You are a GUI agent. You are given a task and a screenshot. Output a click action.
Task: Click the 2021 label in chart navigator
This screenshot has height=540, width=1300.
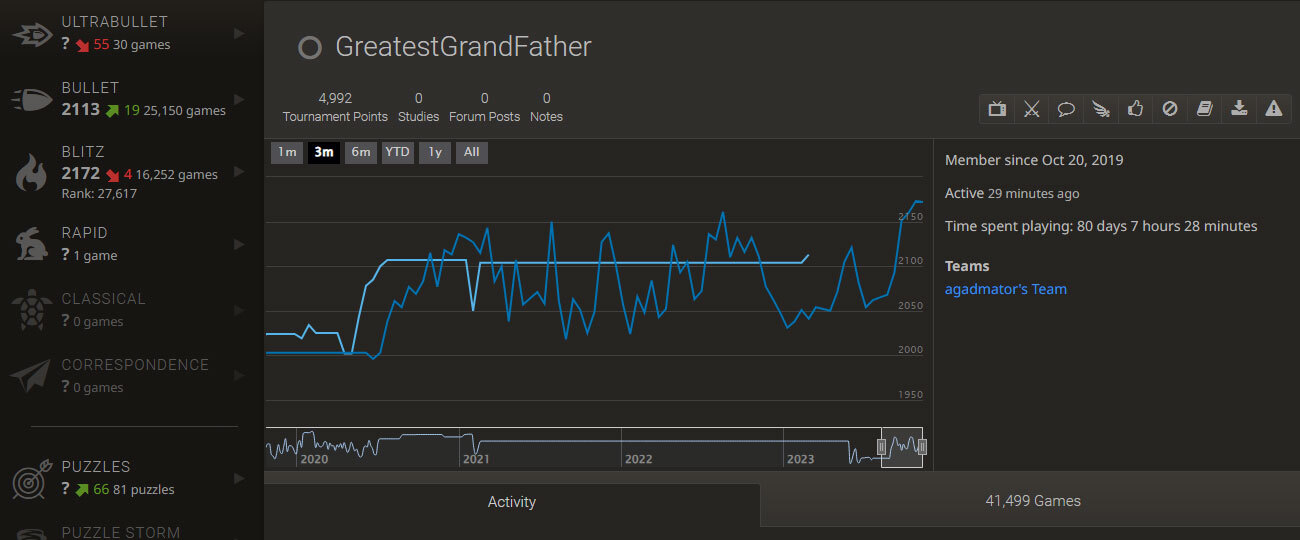point(476,459)
